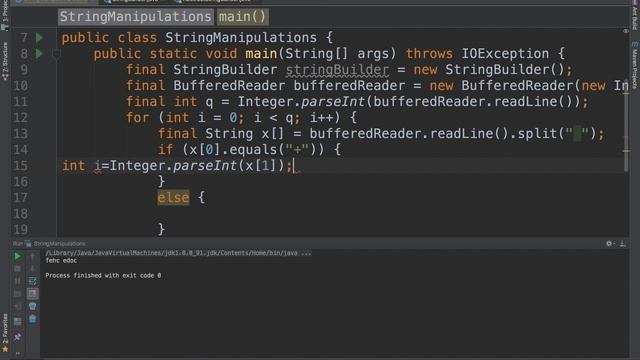The height and width of the screenshot is (360, 640).
Task: Click the StringManipulations breadcrumb
Action: [136, 17]
